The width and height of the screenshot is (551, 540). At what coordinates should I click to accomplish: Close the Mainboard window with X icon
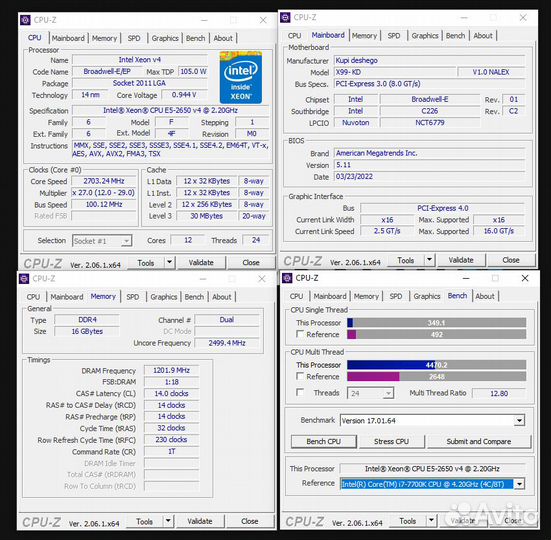pos(523,17)
